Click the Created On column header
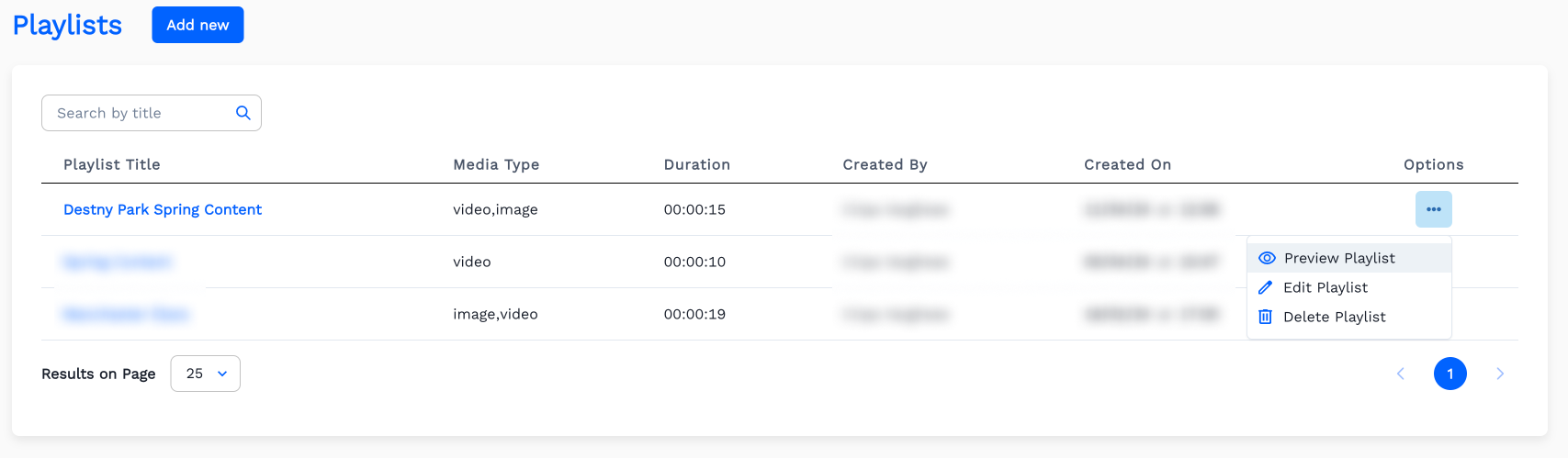The width and height of the screenshot is (1568, 458). (1127, 164)
